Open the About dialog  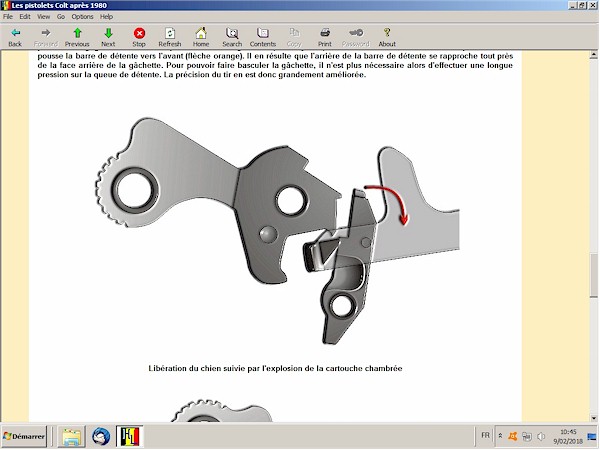coord(387,37)
